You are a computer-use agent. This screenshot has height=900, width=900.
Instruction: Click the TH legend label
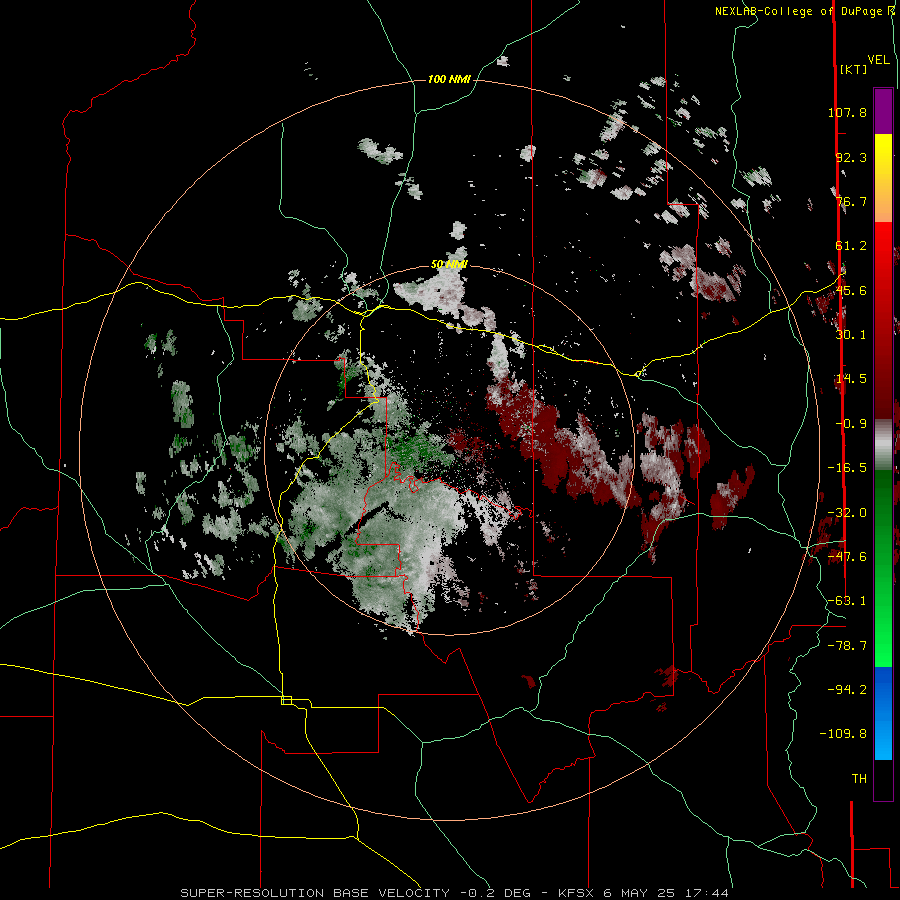pyautogui.click(x=859, y=778)
